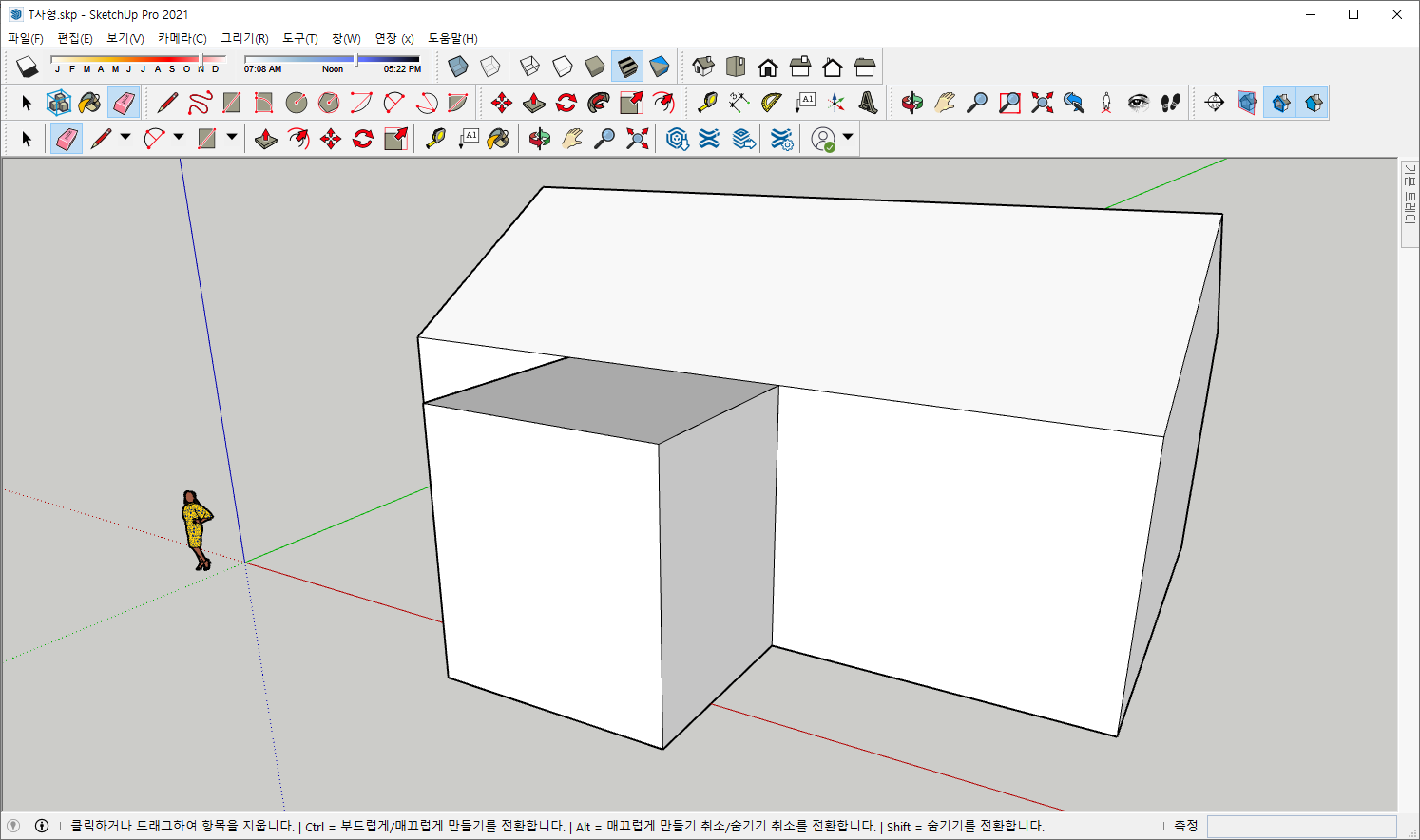
Task: Select the Section Plane tool
Action: point(1215,103)
